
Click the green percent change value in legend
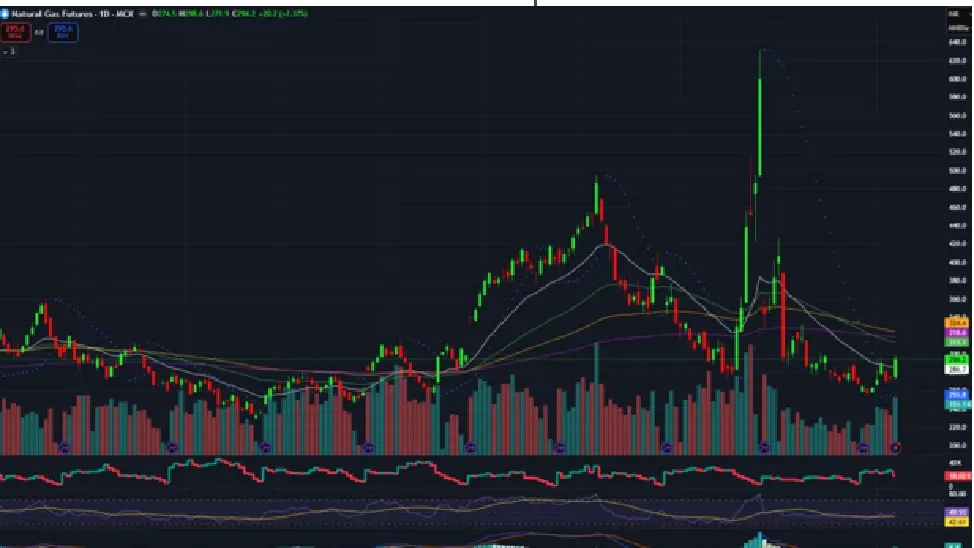[293, 14]
